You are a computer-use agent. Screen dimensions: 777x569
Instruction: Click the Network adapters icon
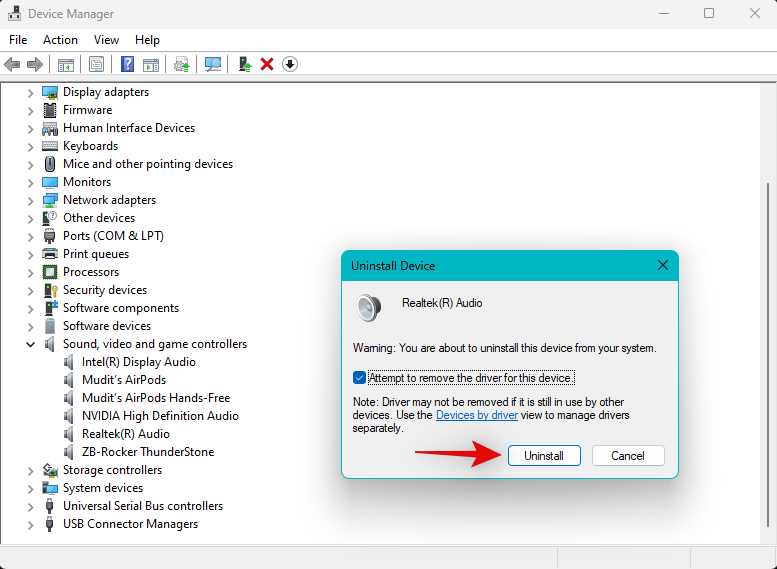(50, 200)
